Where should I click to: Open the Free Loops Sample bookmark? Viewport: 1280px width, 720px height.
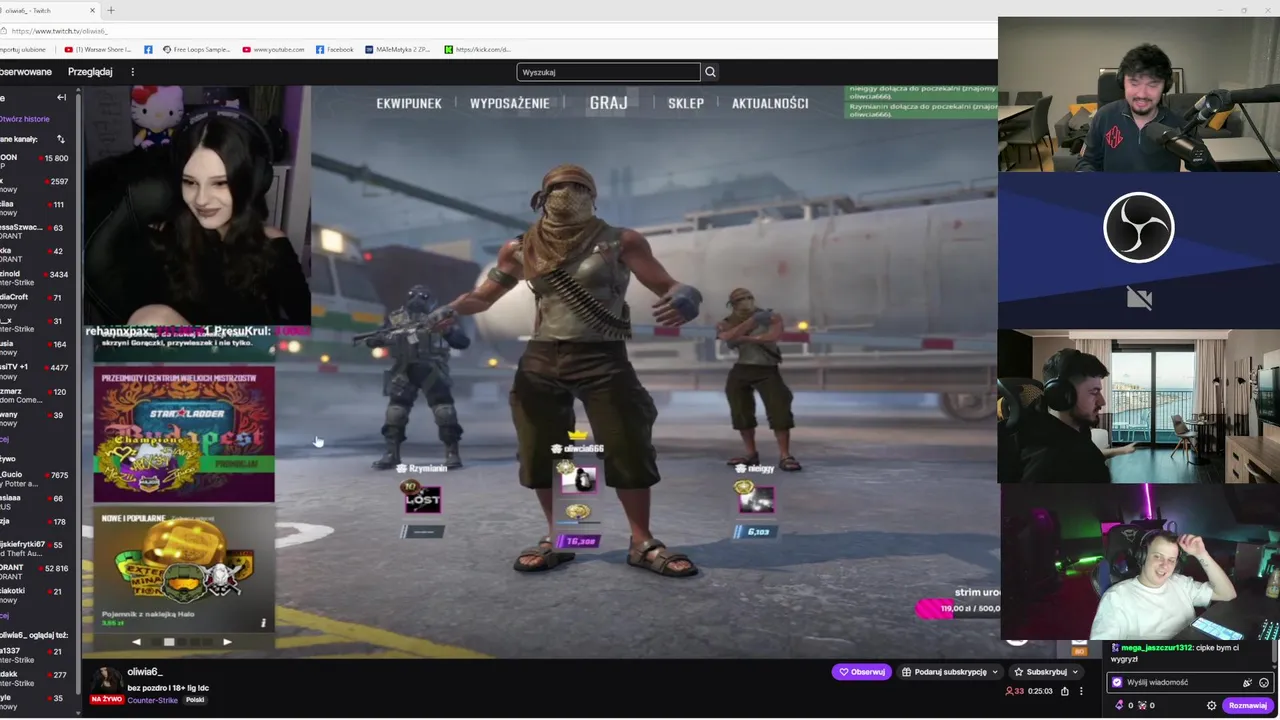coord(197,49)
